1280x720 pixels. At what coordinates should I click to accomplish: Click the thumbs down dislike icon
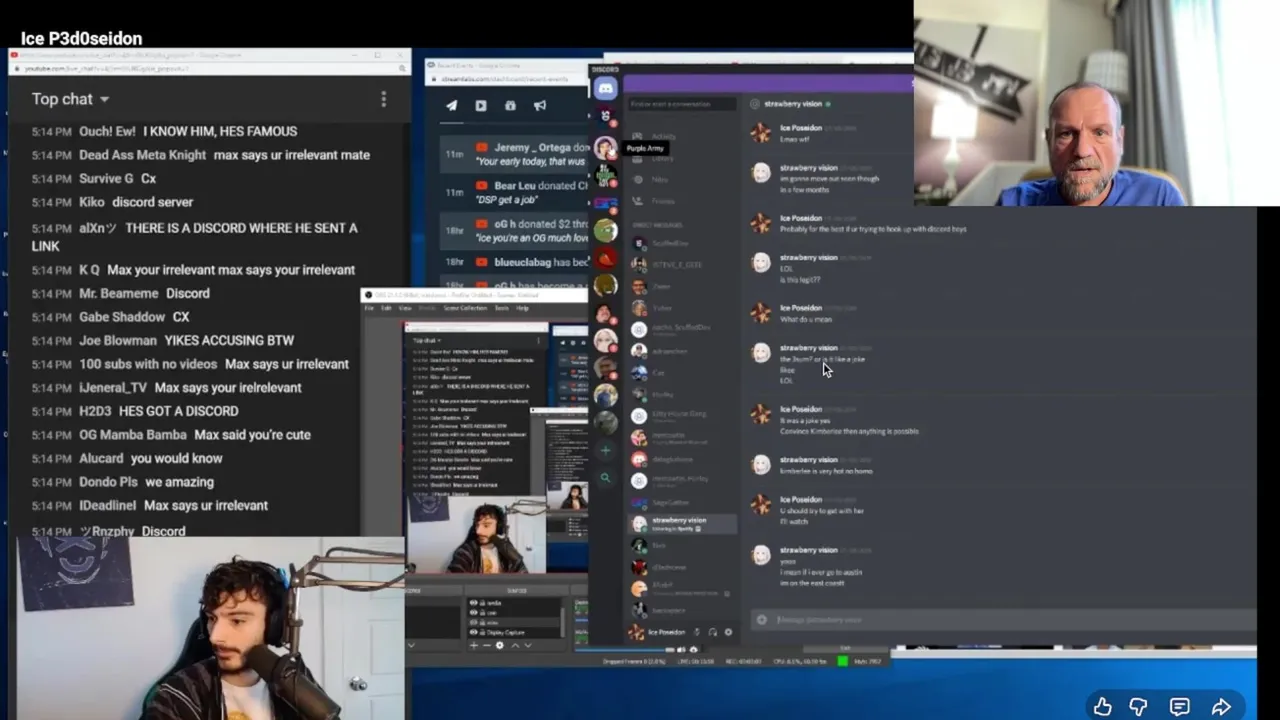[x=1138, y=707]
